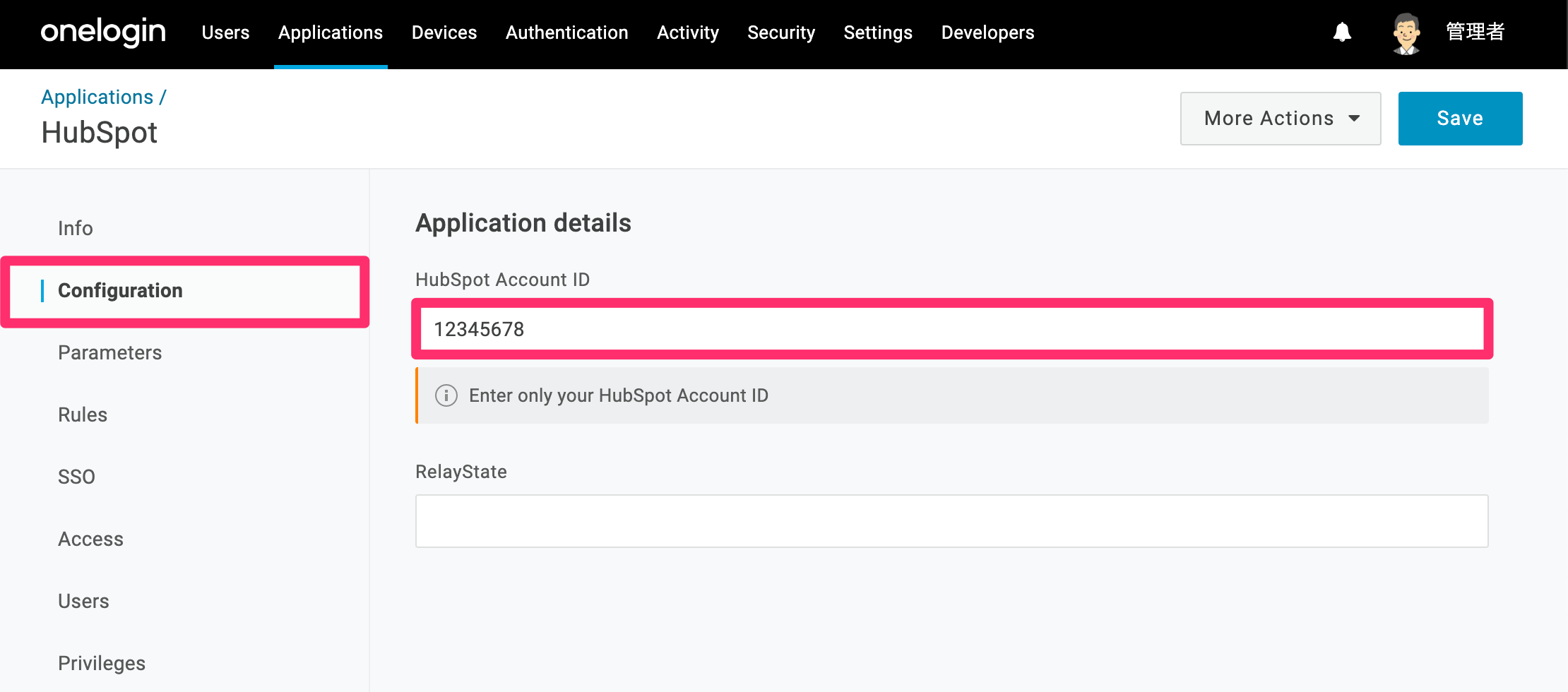Switch to the Access tab
Image resolution: width=1568 pixels, height=692 pixels.
(x=90, y=539)
